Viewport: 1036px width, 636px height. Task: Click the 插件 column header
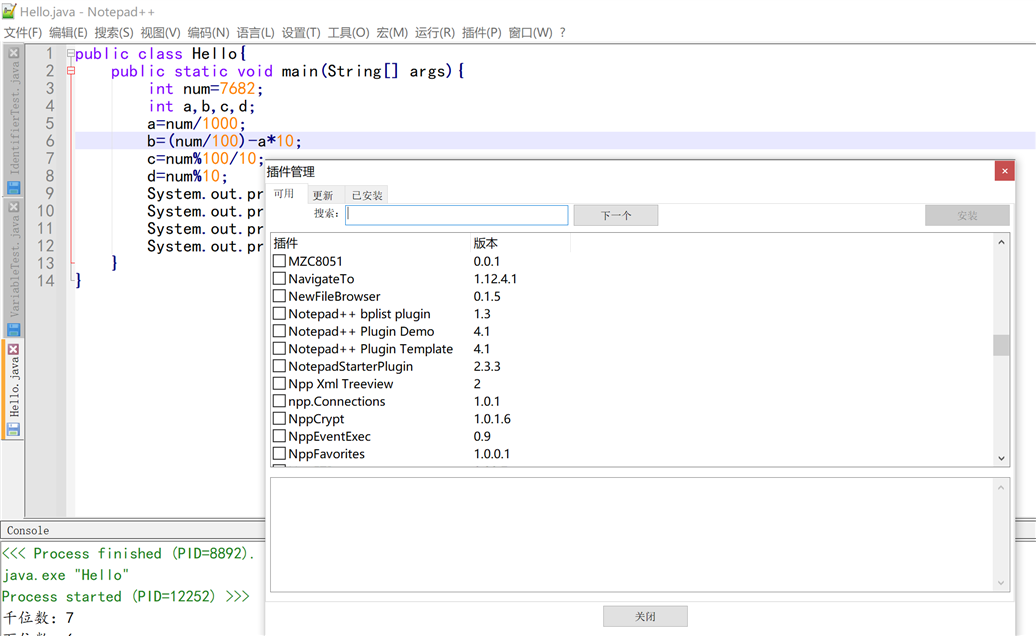[x=371, y=243]
